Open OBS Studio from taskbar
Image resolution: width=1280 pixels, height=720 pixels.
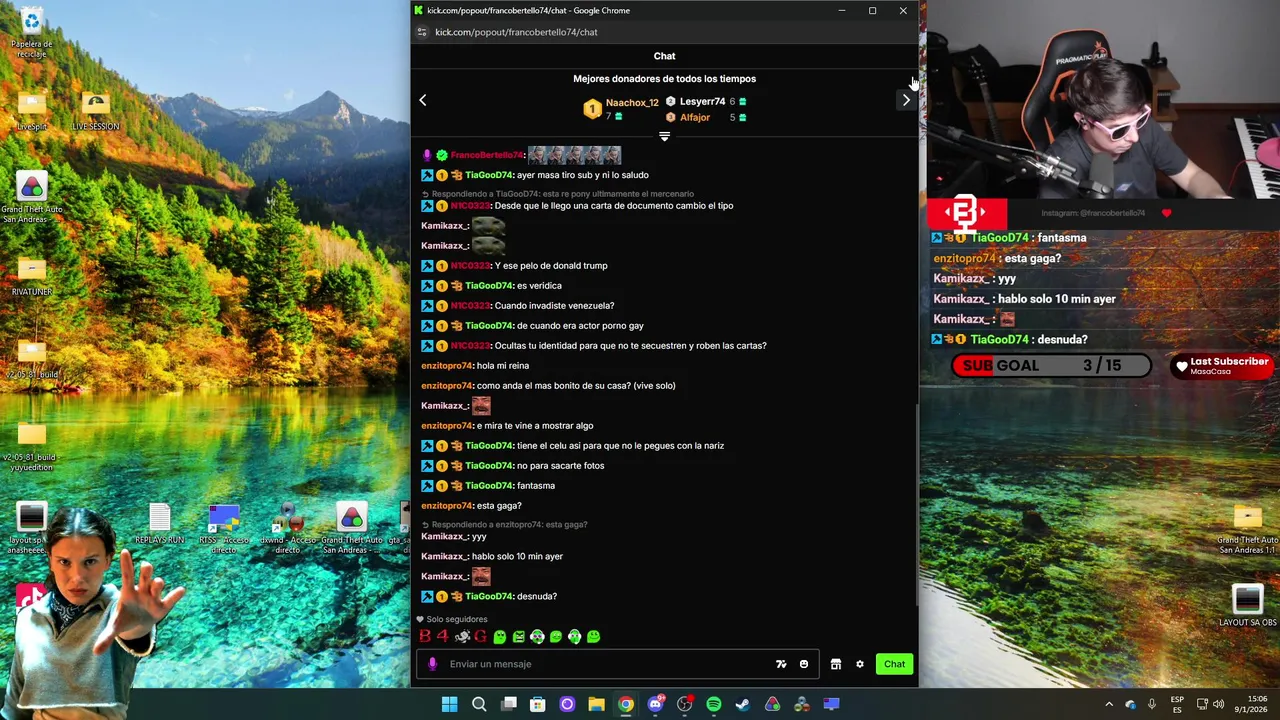pyautogui.click(x=684, y=704)
